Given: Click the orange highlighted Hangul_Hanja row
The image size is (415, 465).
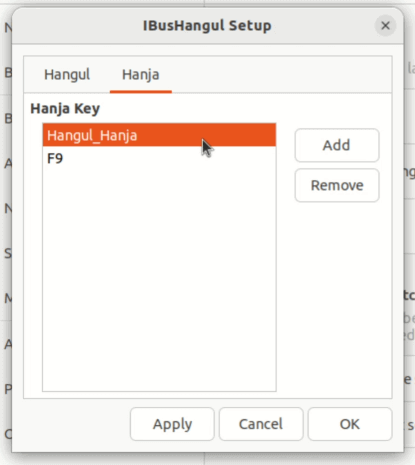Looking at the screenshot, I should [159, 135].
